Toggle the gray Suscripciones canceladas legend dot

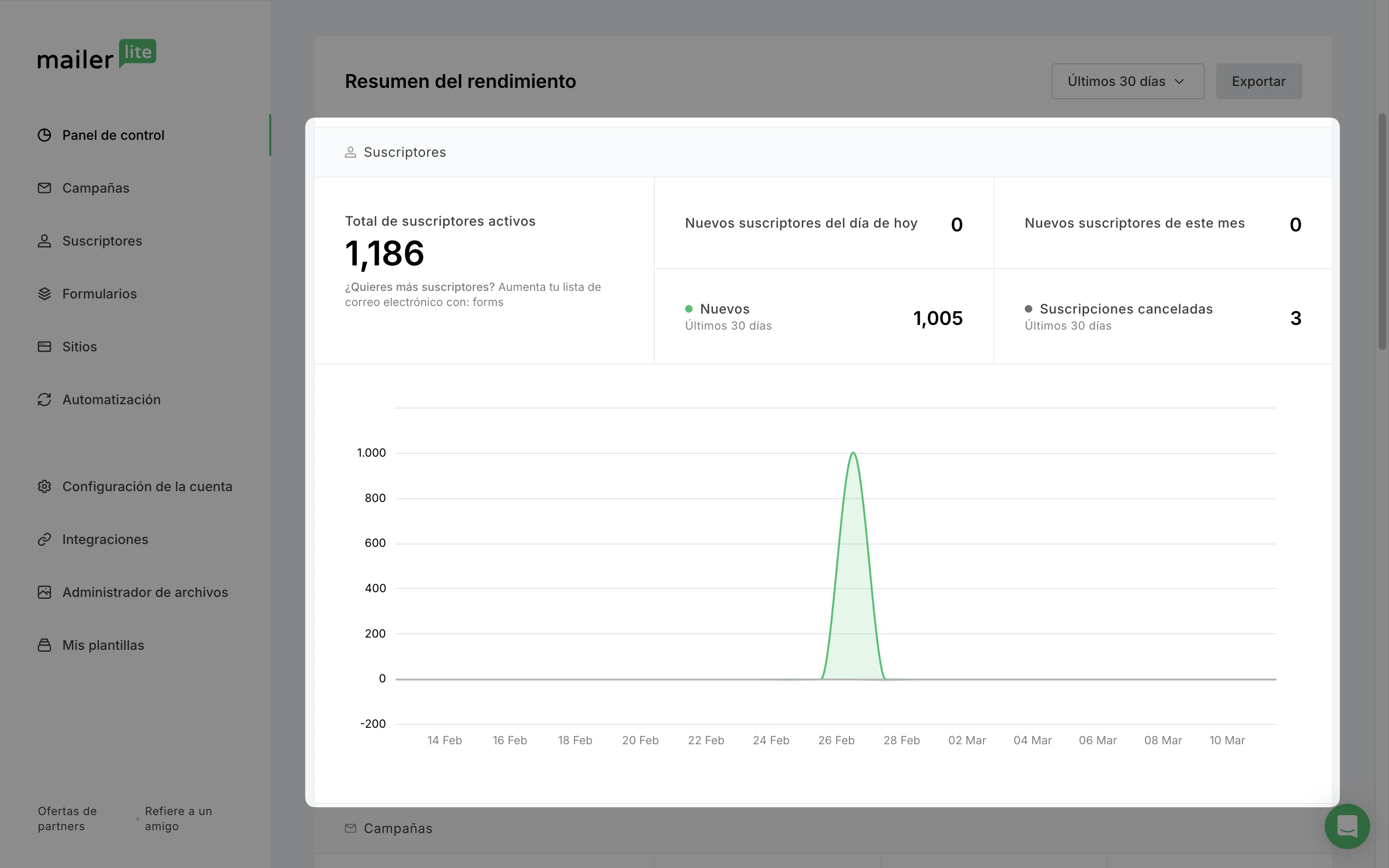click(1028, 309)
